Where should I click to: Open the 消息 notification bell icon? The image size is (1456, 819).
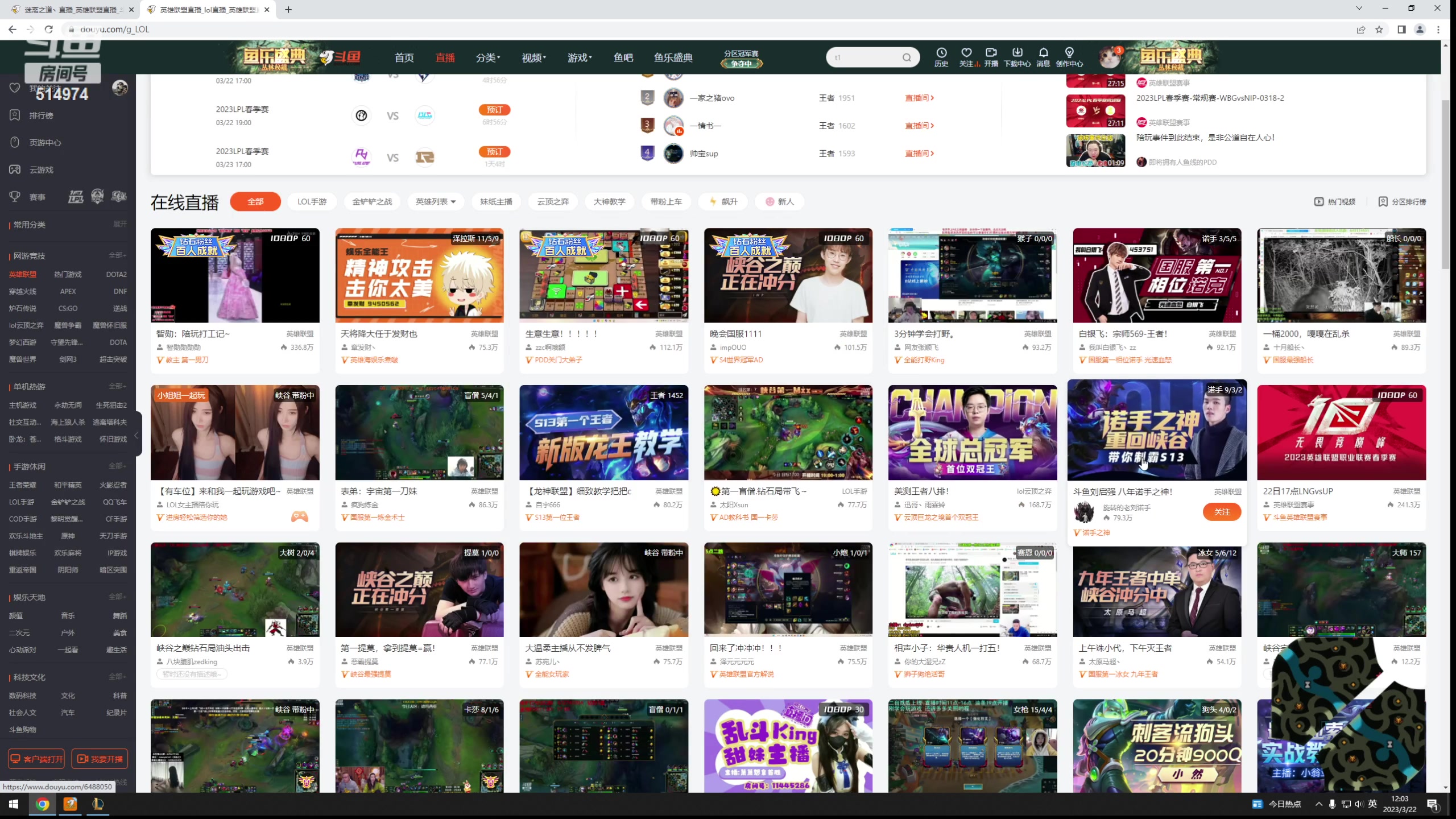point(1043,53)
